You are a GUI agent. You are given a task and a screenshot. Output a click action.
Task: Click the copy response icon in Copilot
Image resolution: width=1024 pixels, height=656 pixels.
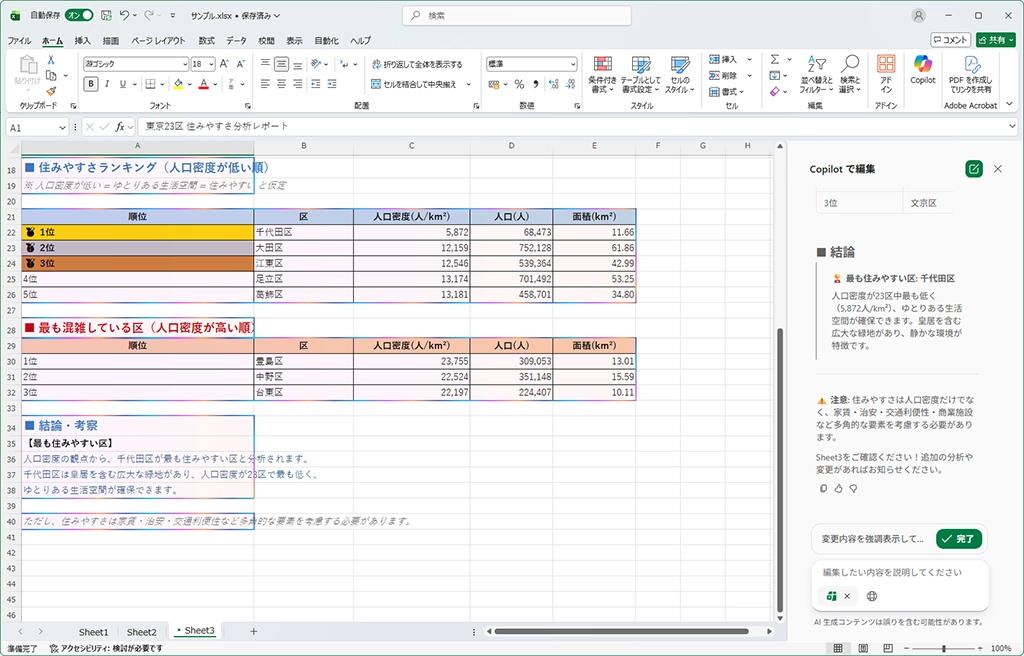[823, 488]
